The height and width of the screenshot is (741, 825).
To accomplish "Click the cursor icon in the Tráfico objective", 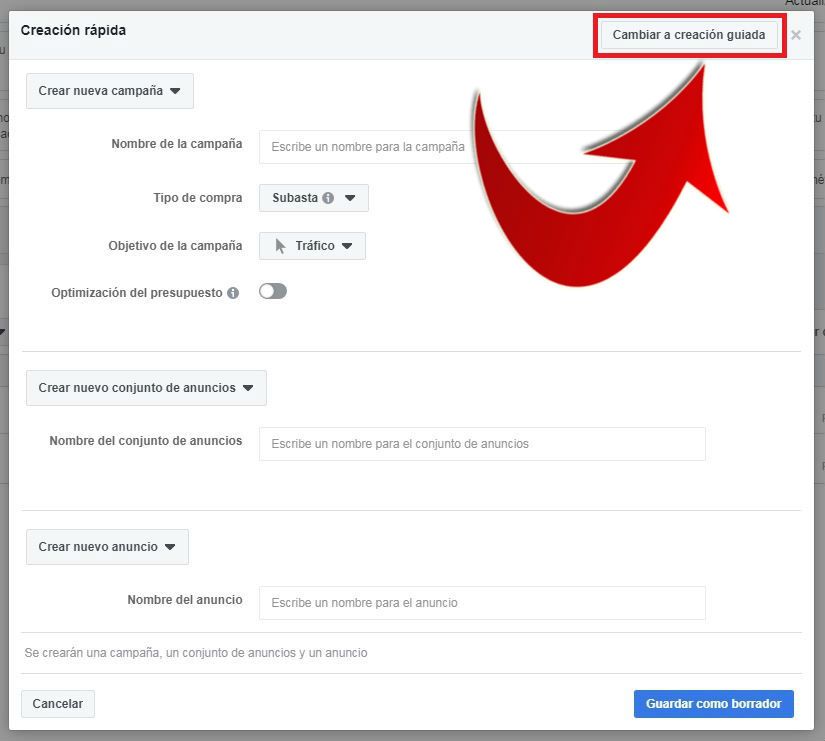I will (281, 246).
